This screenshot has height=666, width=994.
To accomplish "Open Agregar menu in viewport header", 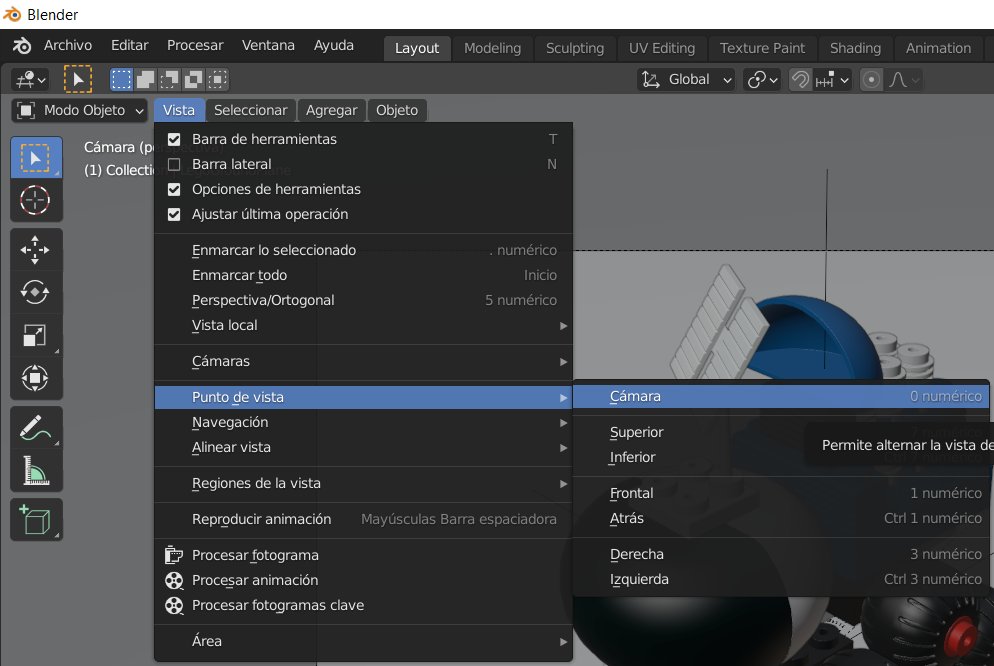I will [332, 110].
